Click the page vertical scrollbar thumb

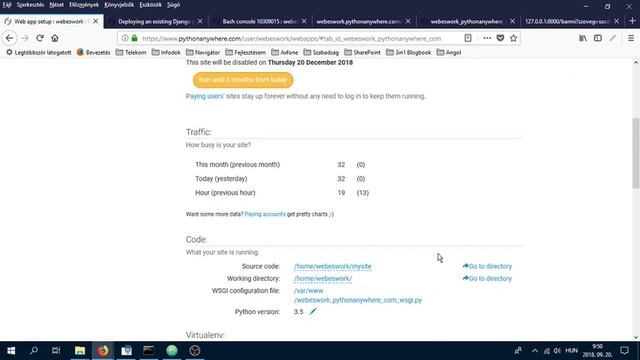[636, 153]
